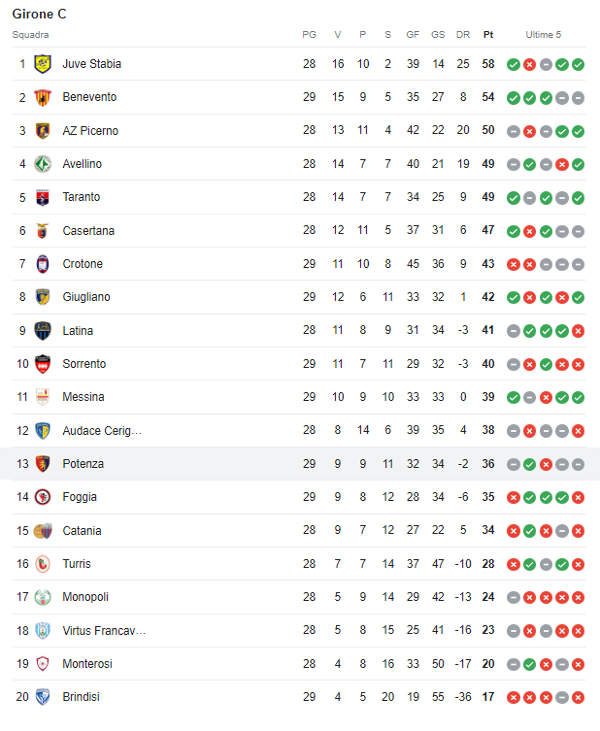Click the Catania club crest
Viewport: 600px width, 731px height.
click(x=42, y=531)
